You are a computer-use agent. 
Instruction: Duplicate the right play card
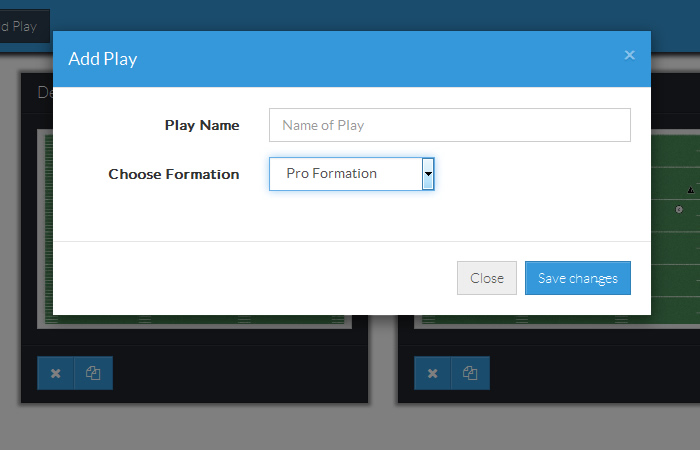coord(471,373)
